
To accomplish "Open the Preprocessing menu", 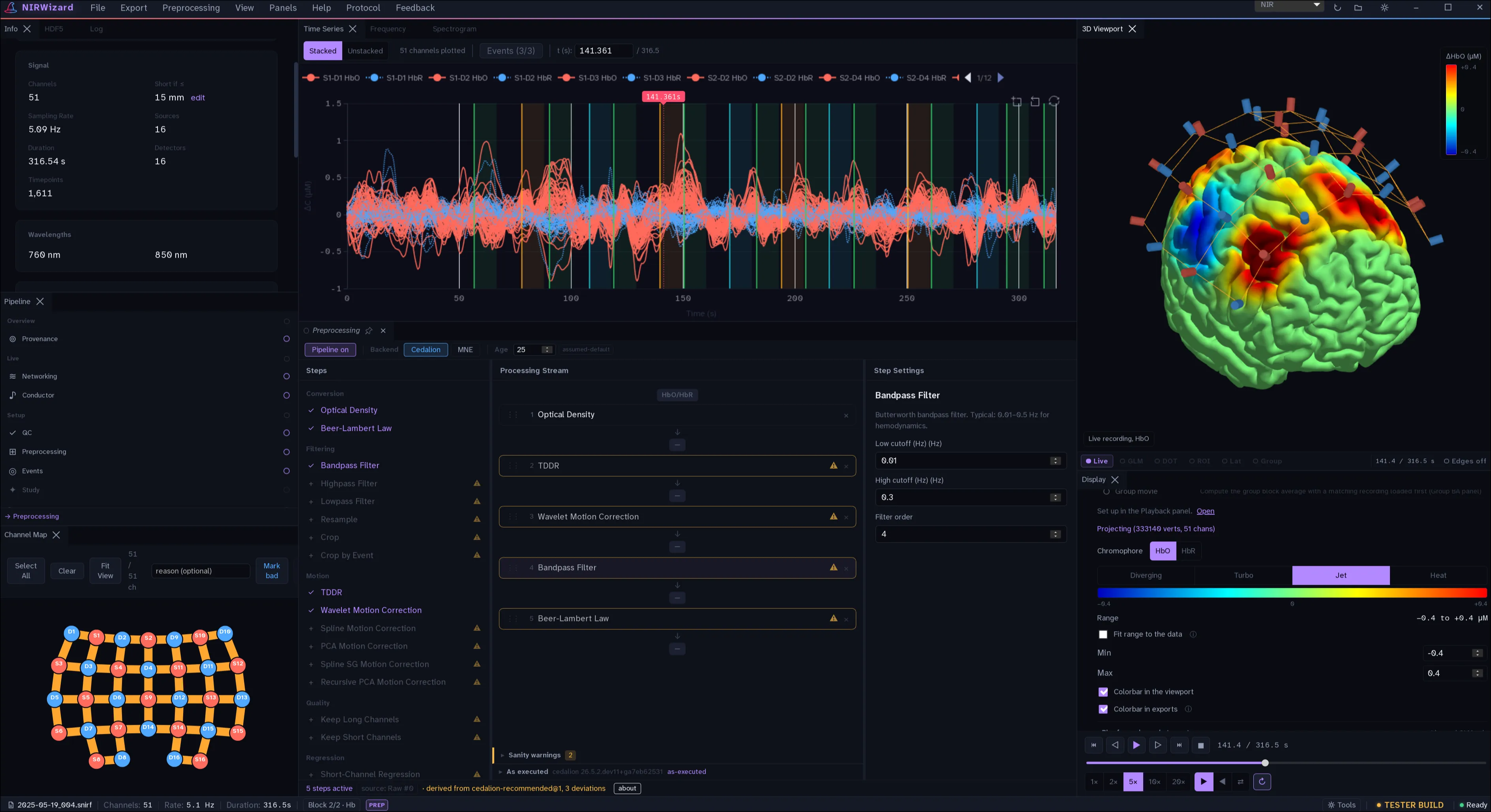I will 191,7.
